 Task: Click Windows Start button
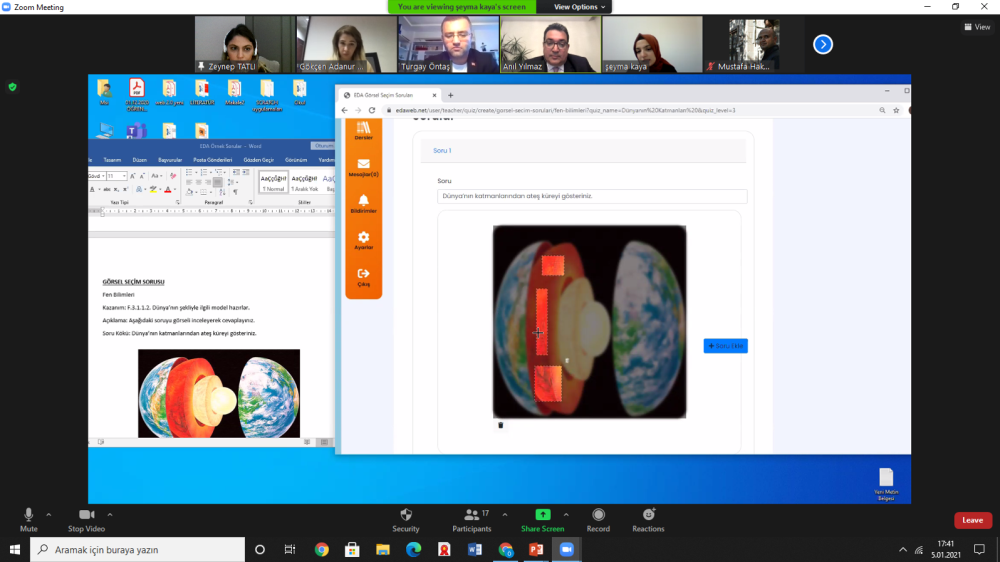coord(15,549)
